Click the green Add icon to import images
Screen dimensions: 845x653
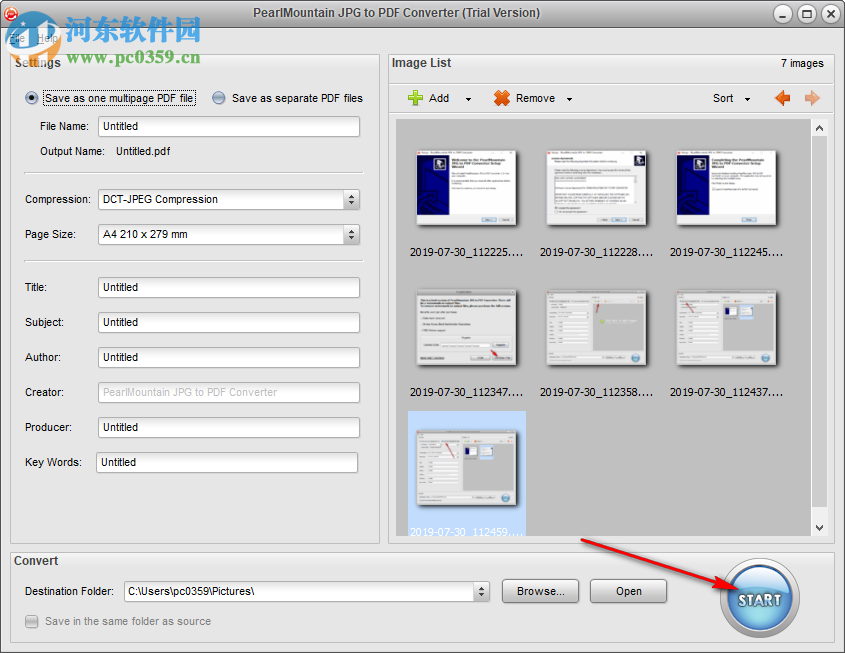(x=413, y=98)
